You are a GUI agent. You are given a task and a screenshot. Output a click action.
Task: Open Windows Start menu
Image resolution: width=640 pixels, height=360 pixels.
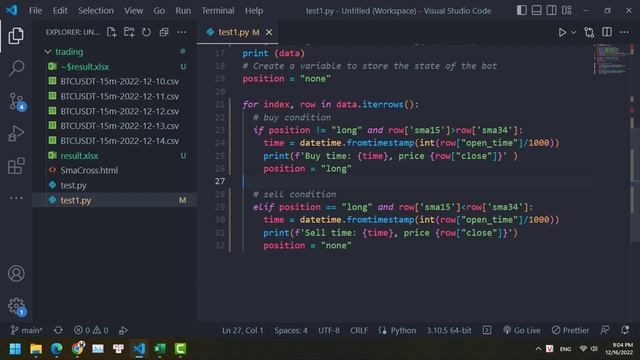click(x=16, y=349)
